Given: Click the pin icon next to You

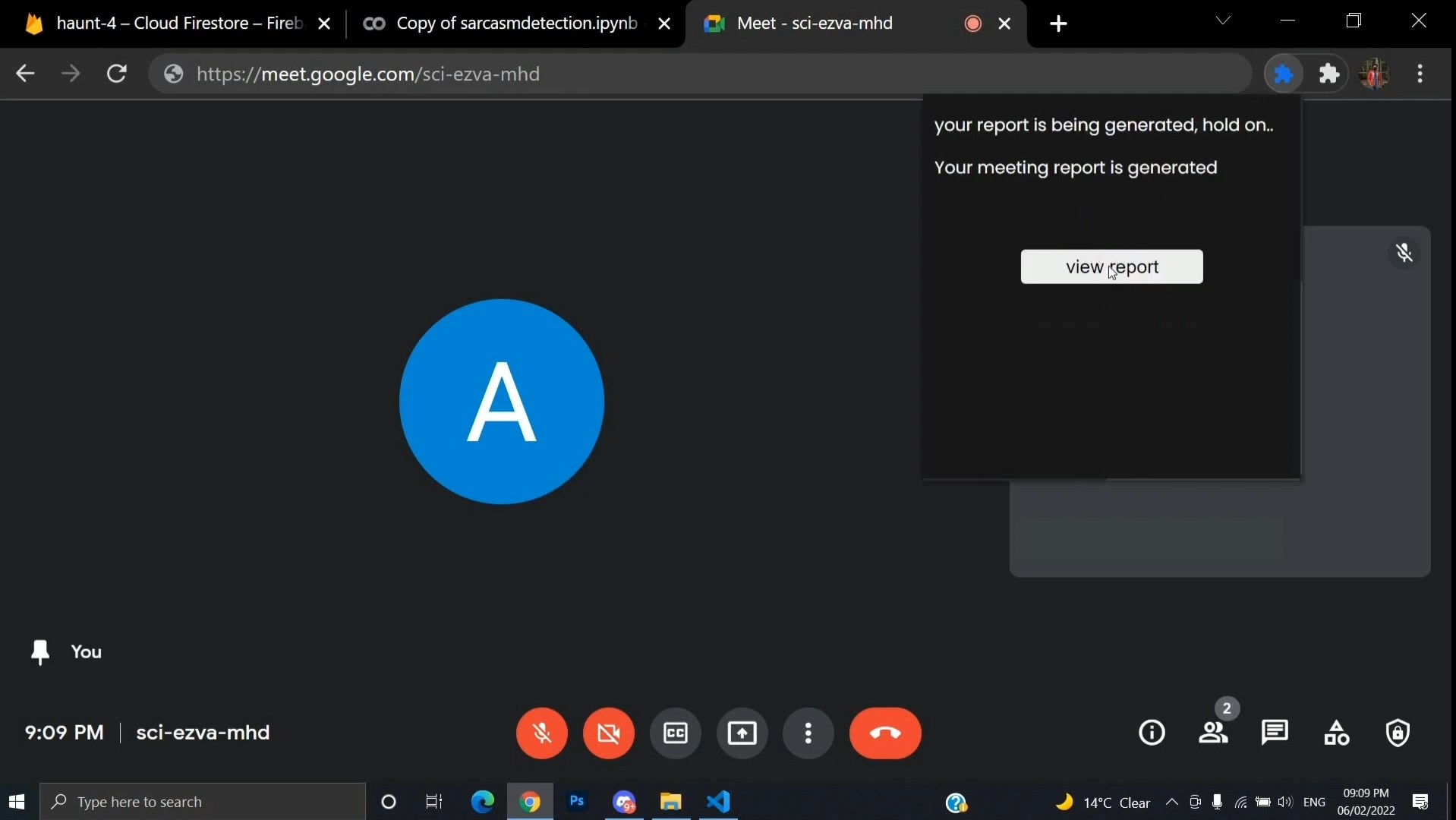Looking at the screenshot, I should (40, 652).
